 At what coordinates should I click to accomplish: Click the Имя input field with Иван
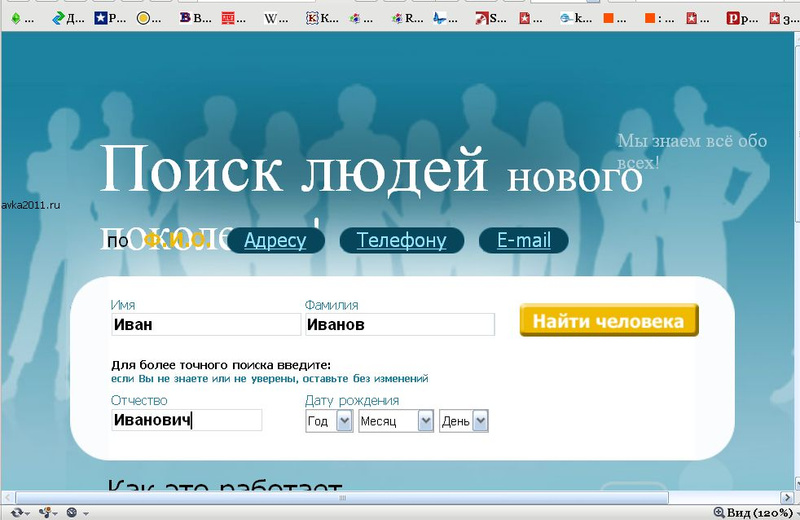point(205,325)
